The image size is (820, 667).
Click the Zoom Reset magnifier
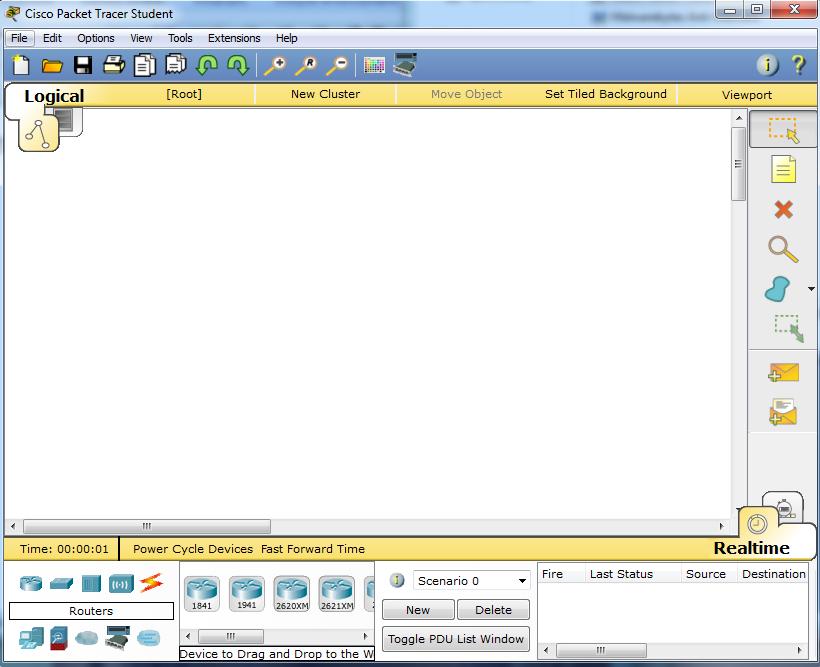[x=306, y=66]
